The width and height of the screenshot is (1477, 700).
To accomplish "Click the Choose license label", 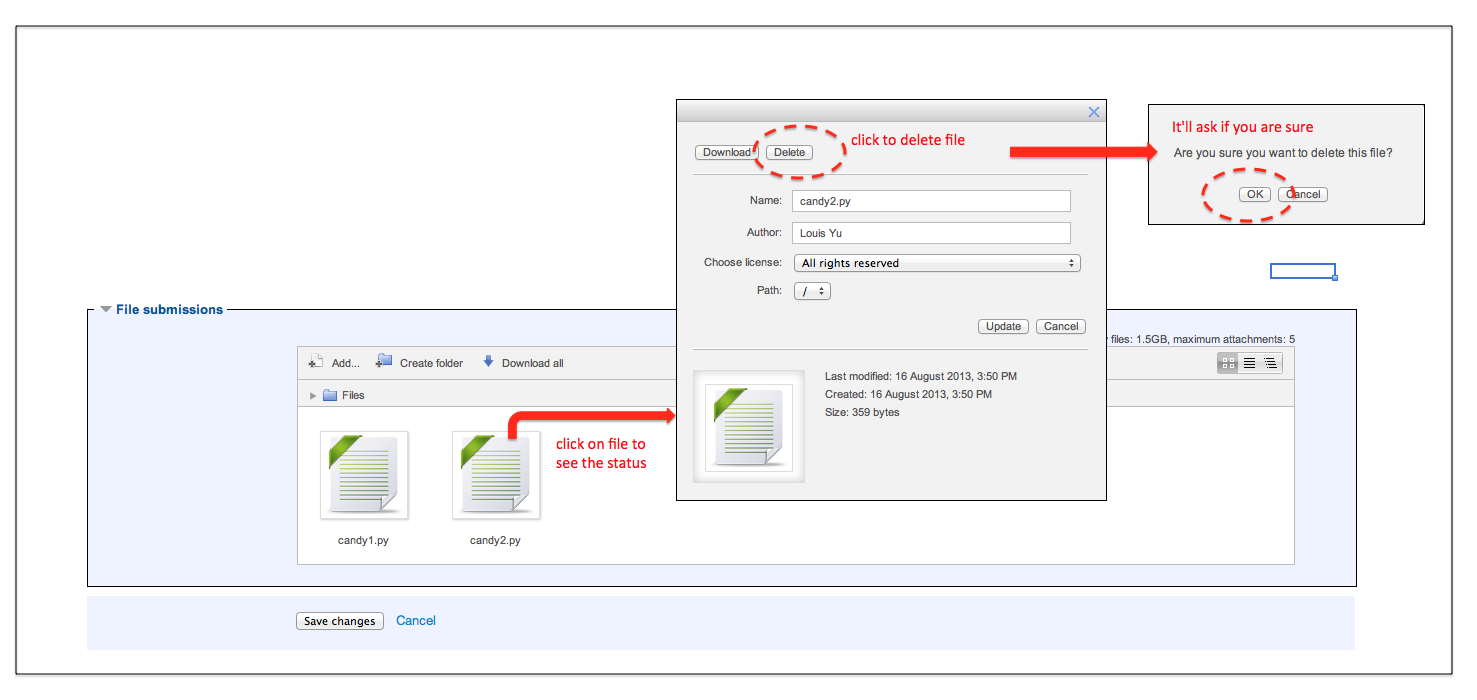I will 743,263.
